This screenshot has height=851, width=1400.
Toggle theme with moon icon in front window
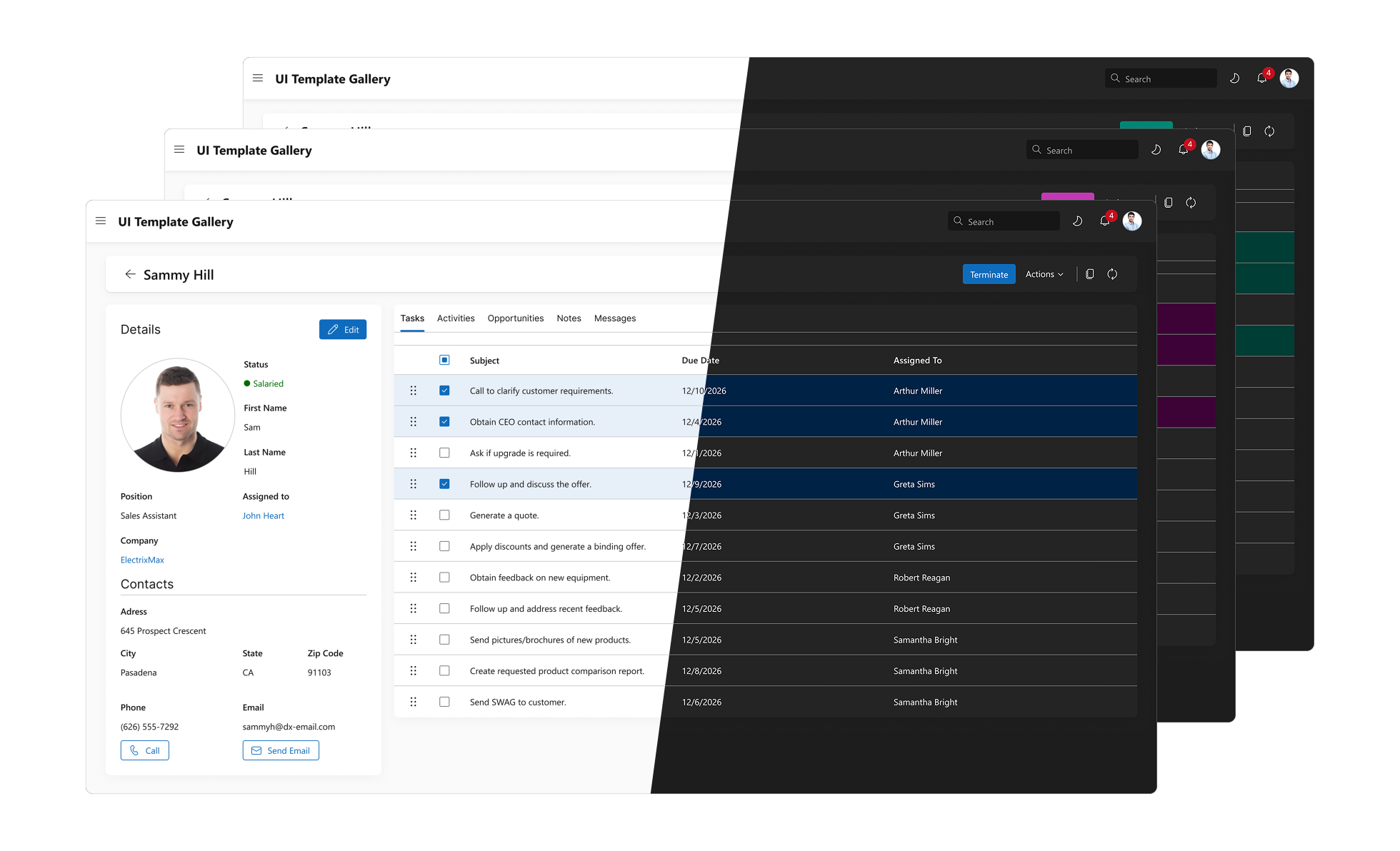(1077, 221)
